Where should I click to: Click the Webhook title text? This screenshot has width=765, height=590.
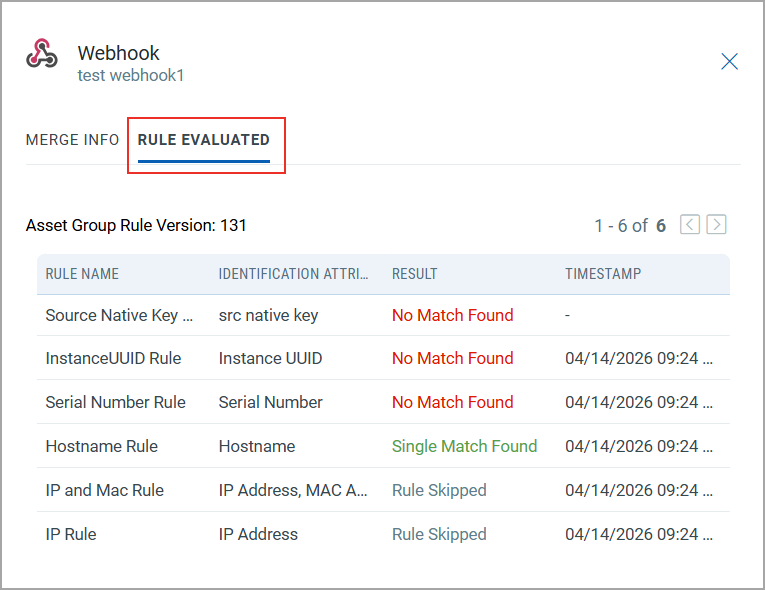[x=119, y=53]
